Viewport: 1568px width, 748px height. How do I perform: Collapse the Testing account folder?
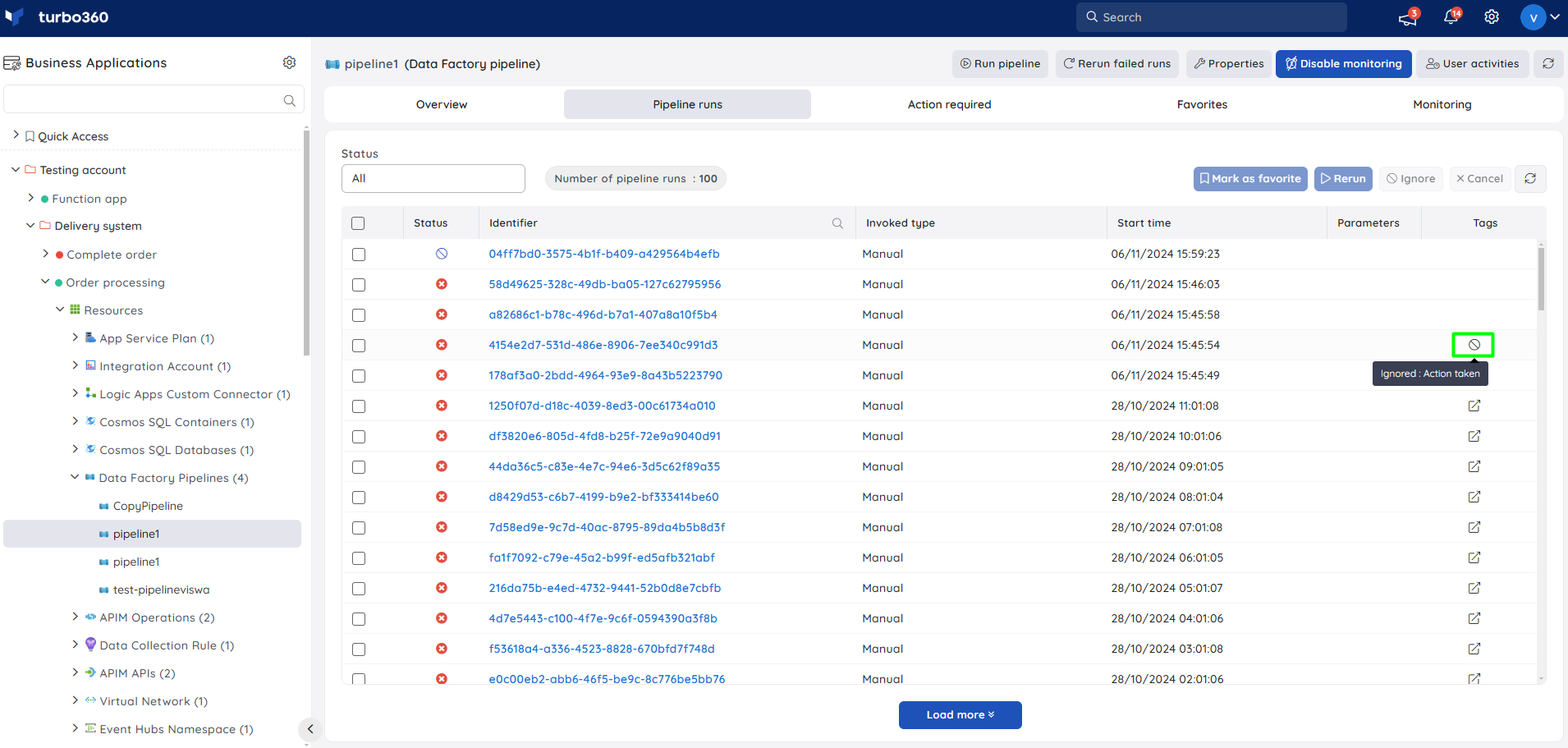click(16, 169)
